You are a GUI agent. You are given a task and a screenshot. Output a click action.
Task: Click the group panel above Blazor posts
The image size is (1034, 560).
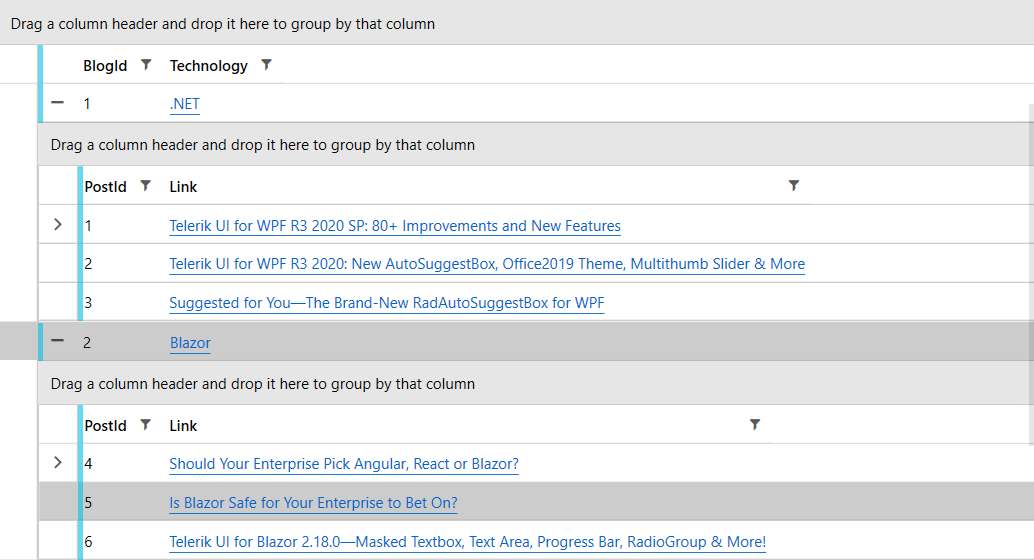point(262,384)
